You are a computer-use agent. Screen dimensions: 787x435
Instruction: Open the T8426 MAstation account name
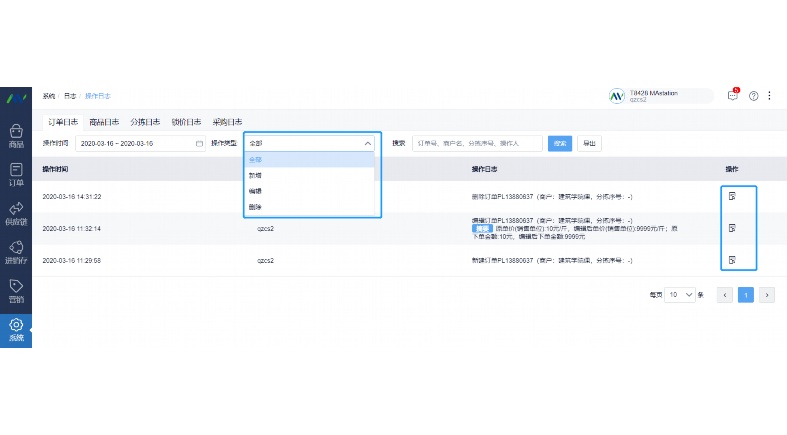[653, 93]
